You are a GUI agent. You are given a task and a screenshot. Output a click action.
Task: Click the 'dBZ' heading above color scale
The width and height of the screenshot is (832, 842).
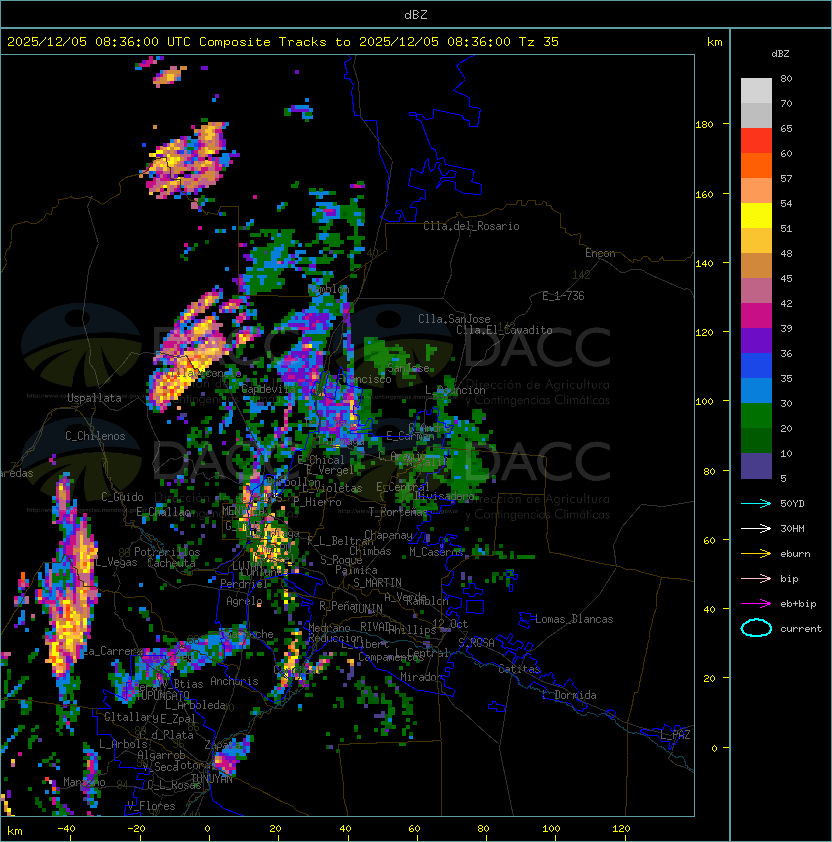click(780, 54)
